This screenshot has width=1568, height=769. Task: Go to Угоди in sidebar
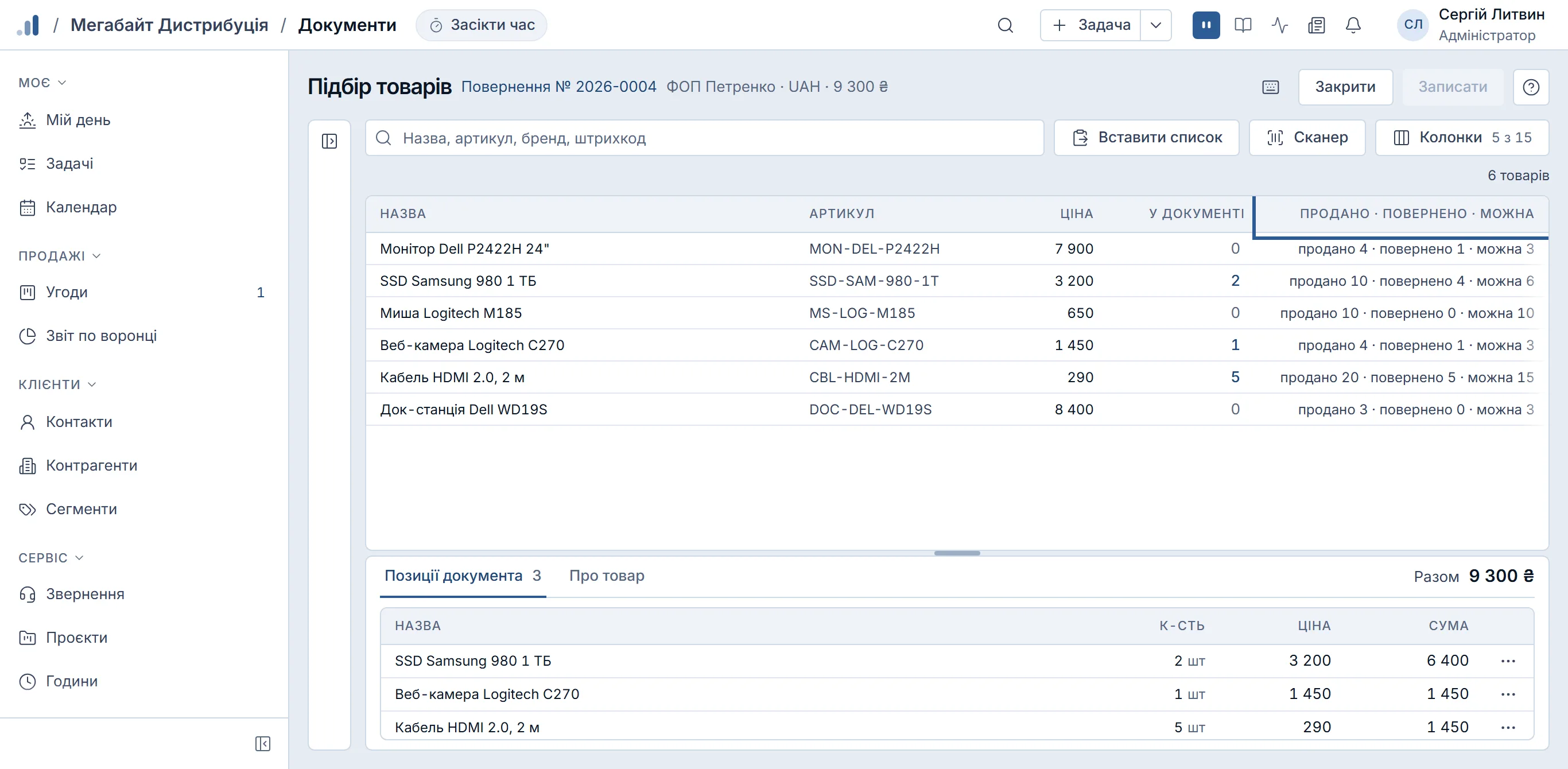[x=143, y=292]
